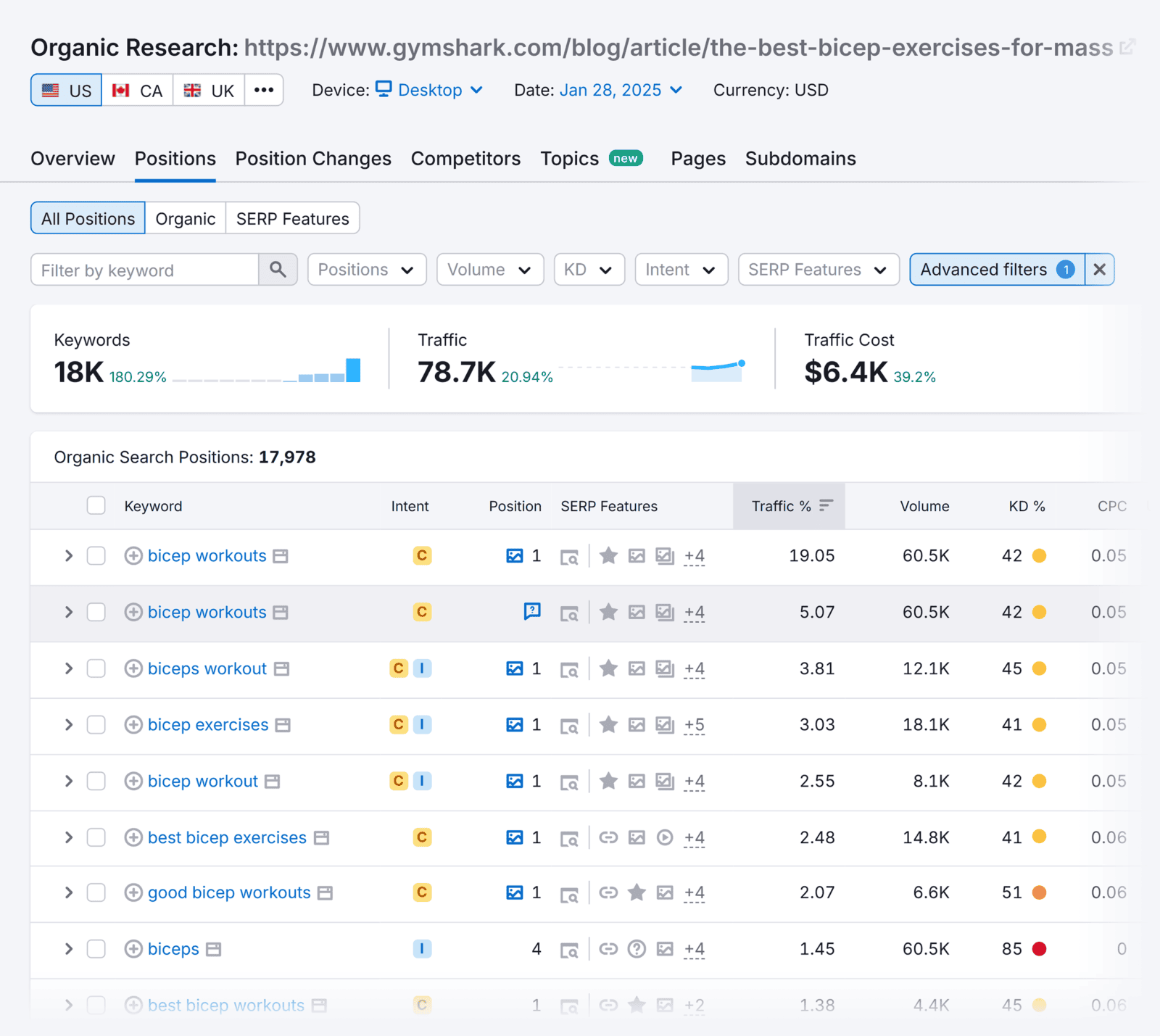Click the Video icon for 'best bicep exercises'
This screenshot has width=1160, height=1036.
tap(665, 837)
